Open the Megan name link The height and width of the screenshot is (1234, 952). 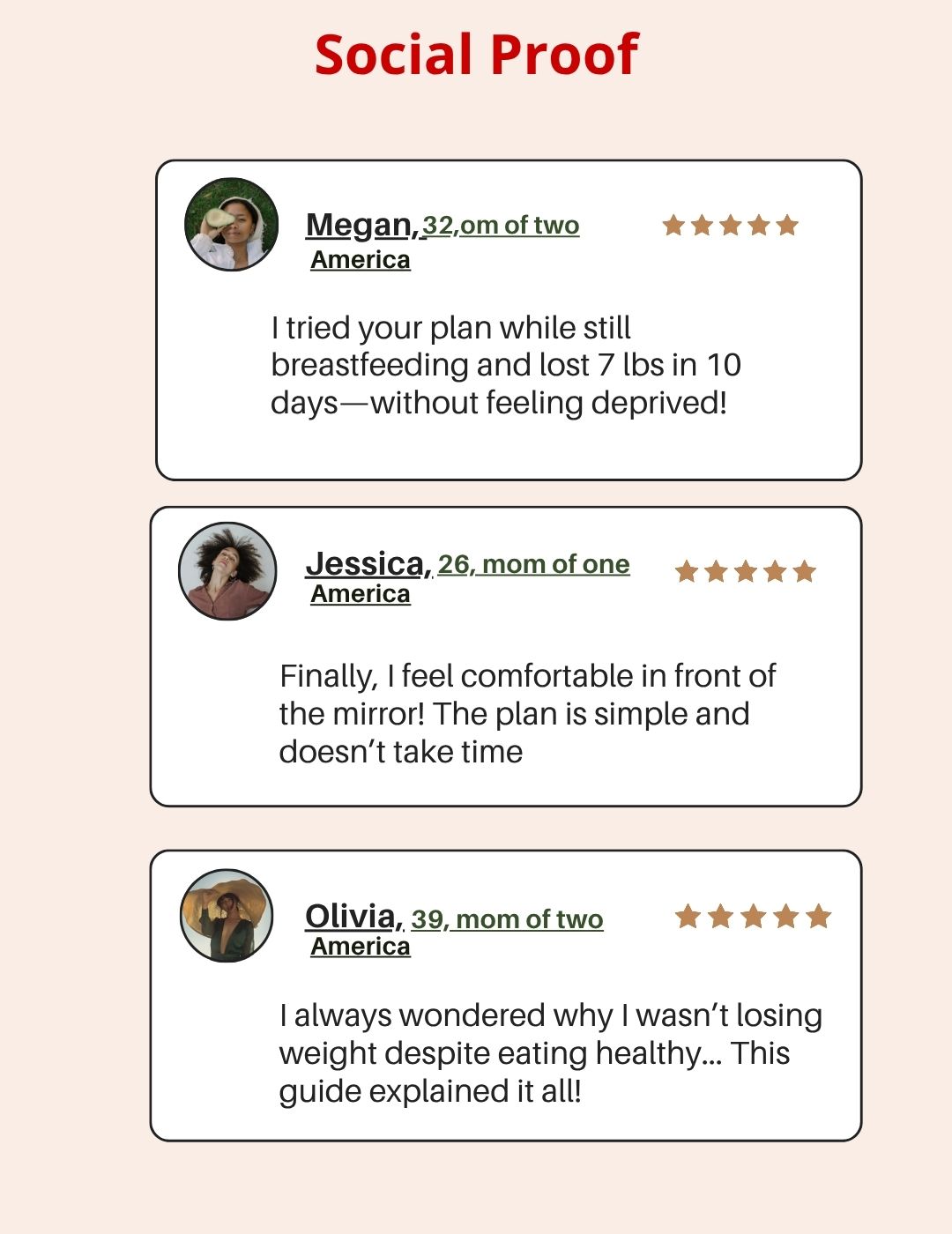click(361, 225)
